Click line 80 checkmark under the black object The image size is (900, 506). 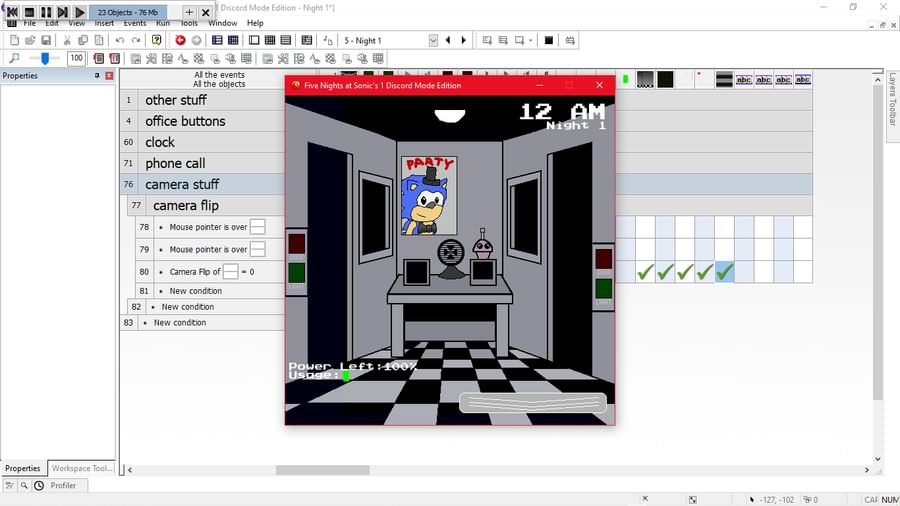(665, 272)
